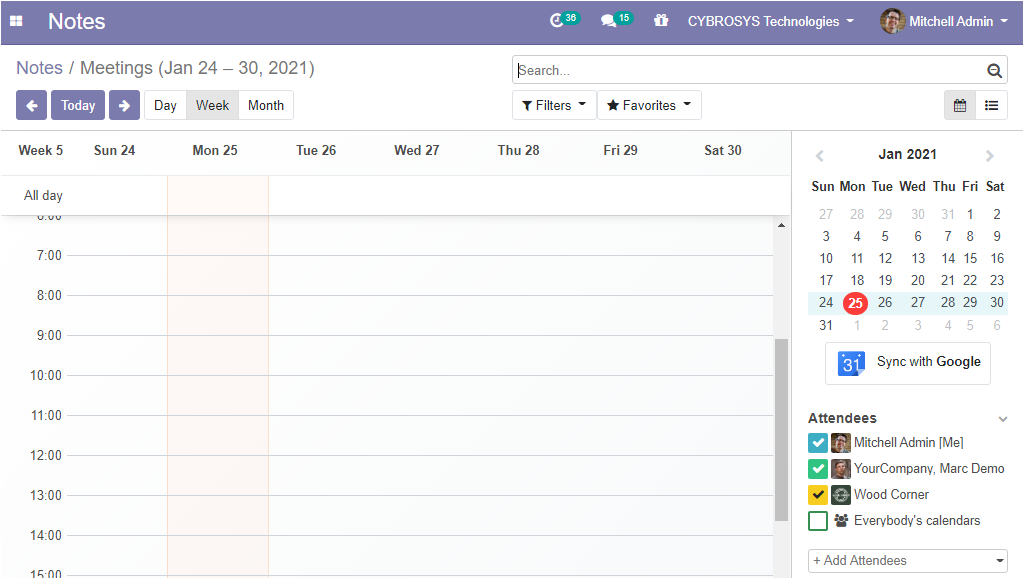
Task: Go to next month in mini calendar
Action: 990,155
